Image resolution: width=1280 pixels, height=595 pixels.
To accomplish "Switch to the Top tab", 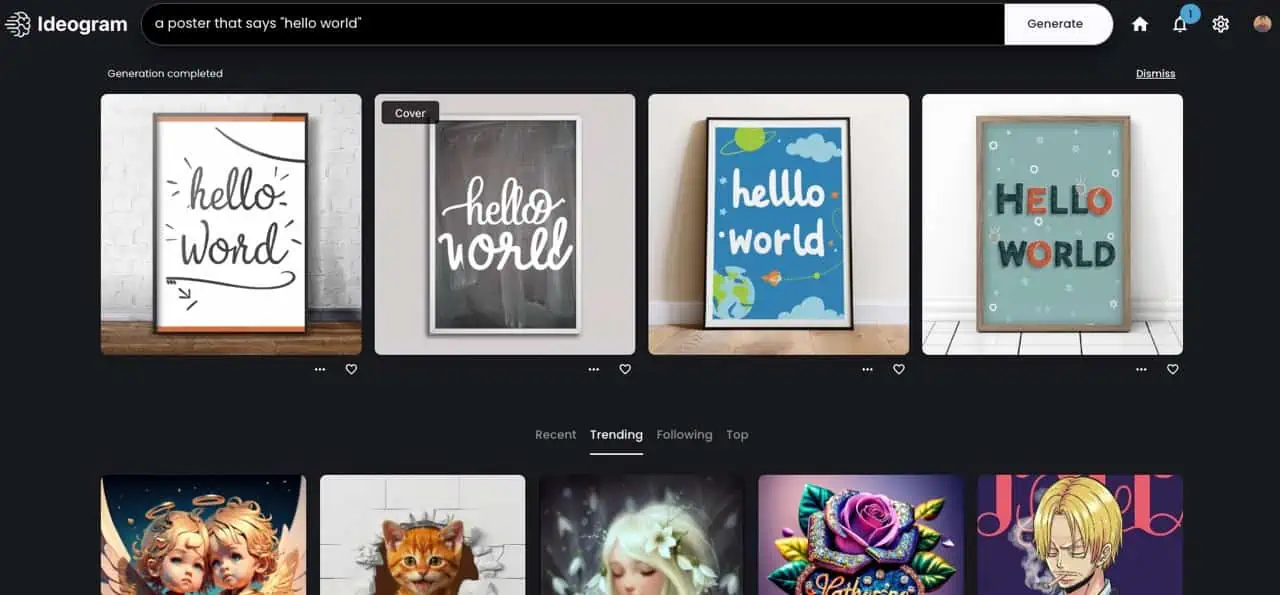I will coord(737,435).
